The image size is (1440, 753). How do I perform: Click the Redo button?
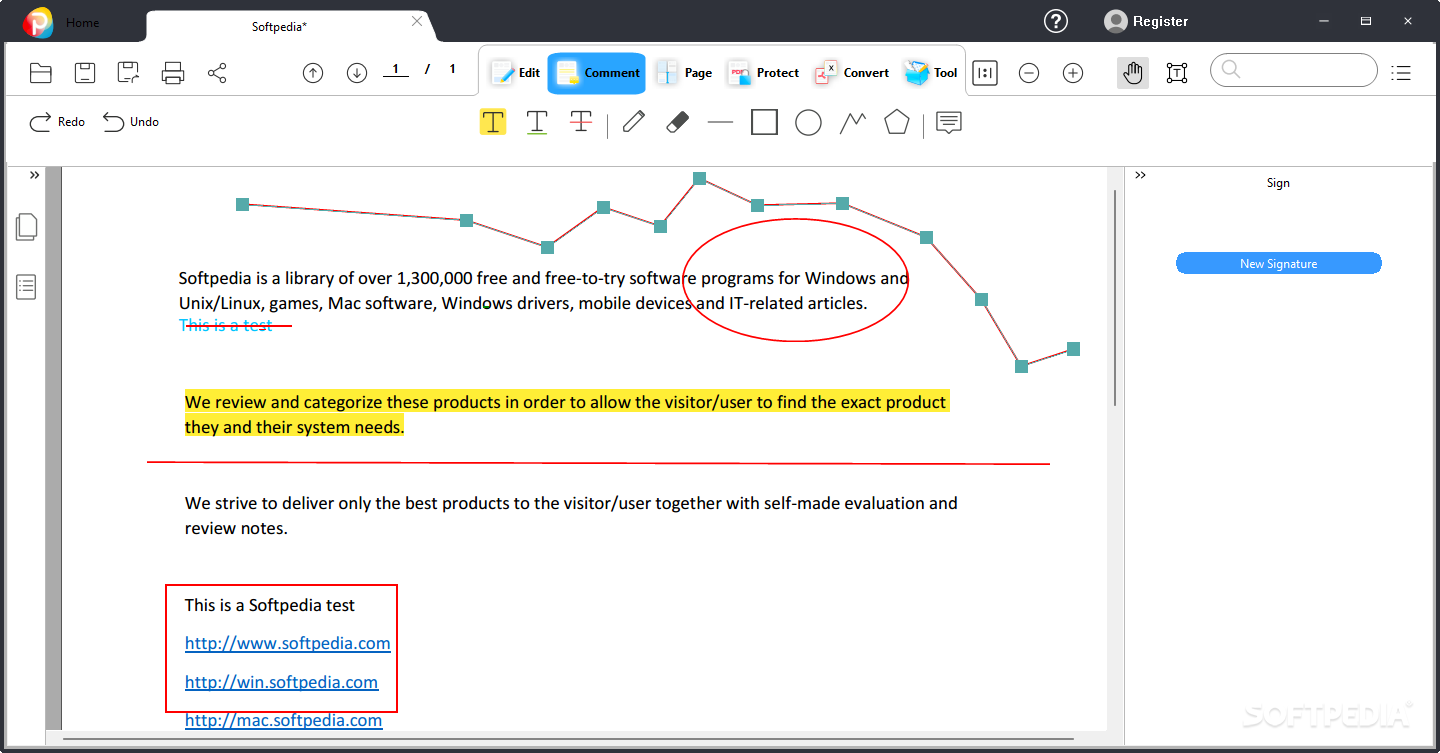(x=57, y=122)
